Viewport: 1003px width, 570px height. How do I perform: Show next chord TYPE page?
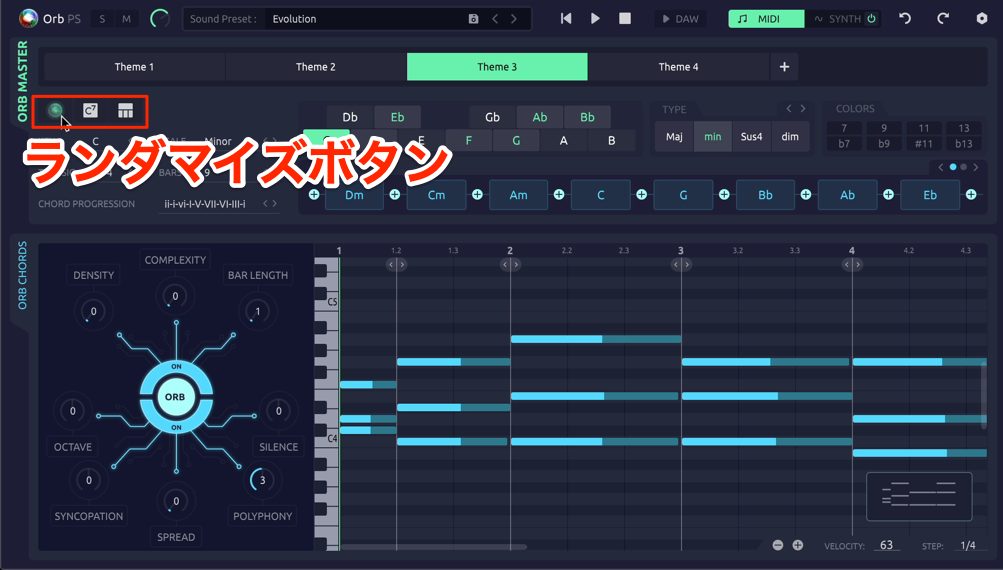click(803, 109)
